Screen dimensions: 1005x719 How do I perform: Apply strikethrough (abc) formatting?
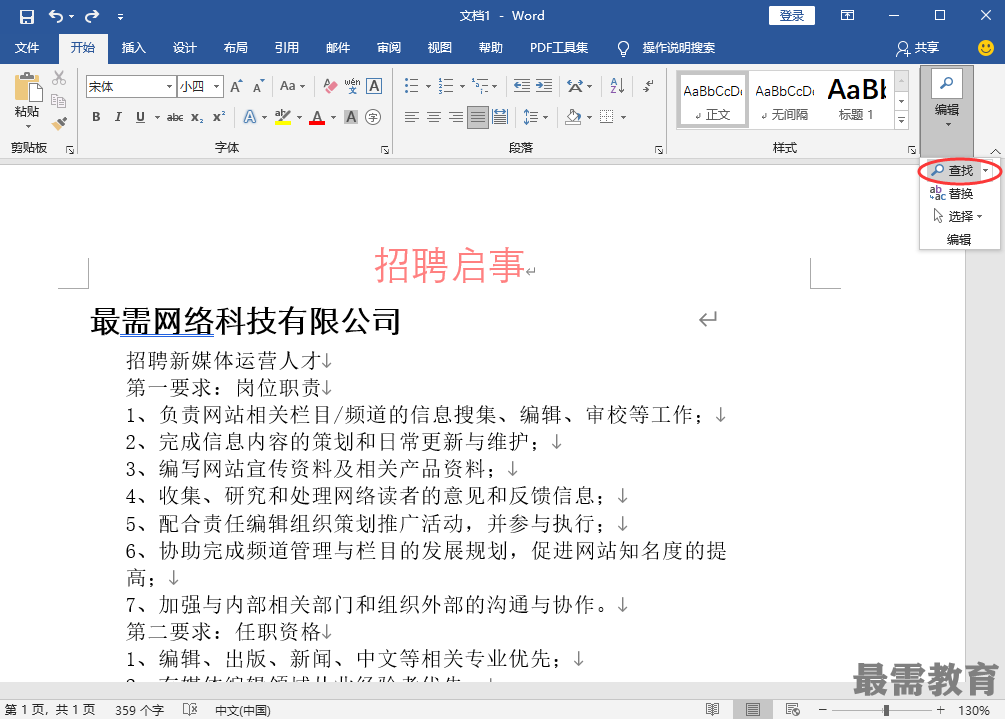174,117
